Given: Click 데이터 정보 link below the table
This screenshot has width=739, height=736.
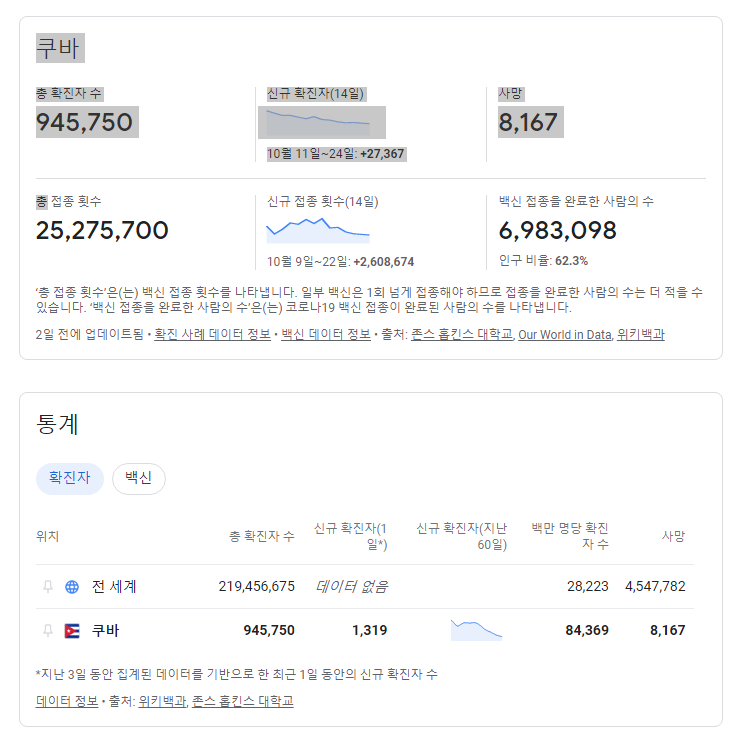Looking at the screenshot, I should click(x=66, y=702).
